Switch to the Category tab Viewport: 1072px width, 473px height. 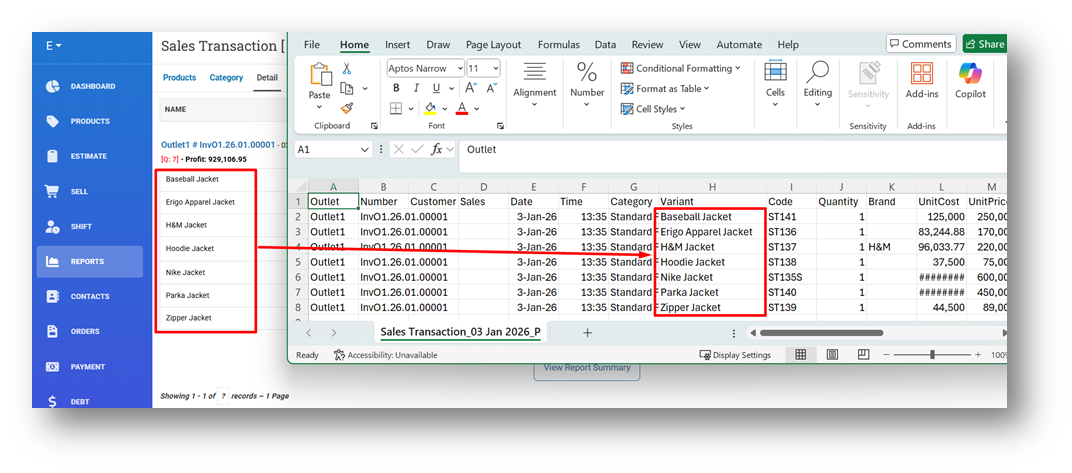[x=226, y=78]
